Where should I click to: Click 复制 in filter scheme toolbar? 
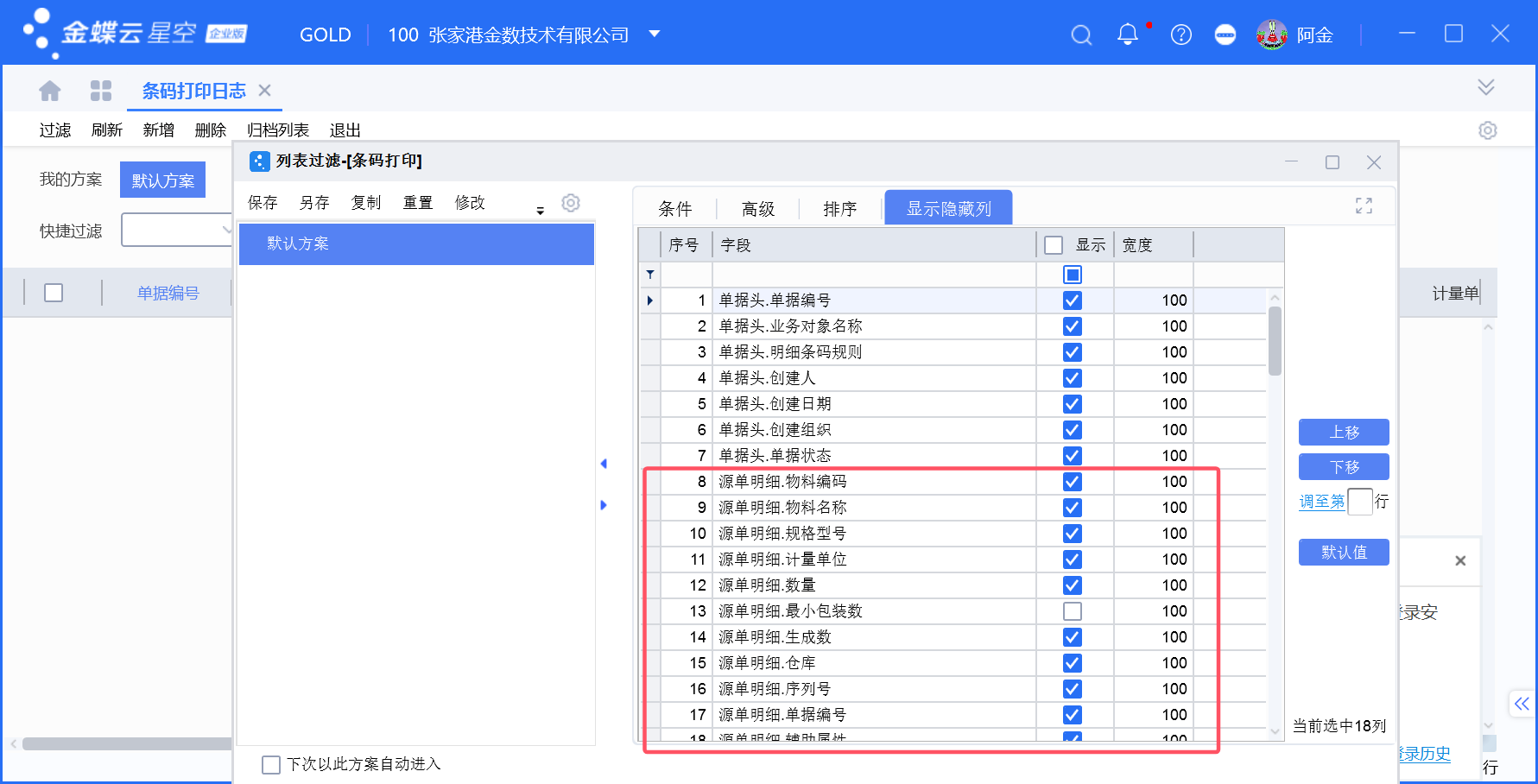tap(366, 202)
